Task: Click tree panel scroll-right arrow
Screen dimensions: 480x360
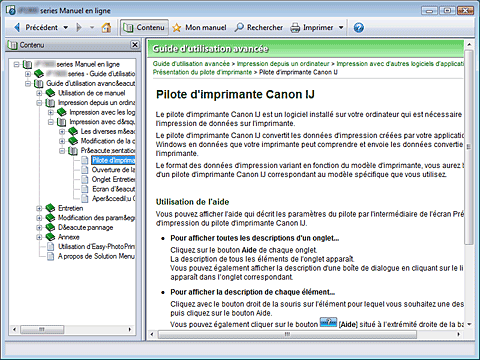Action: (130, 329)
